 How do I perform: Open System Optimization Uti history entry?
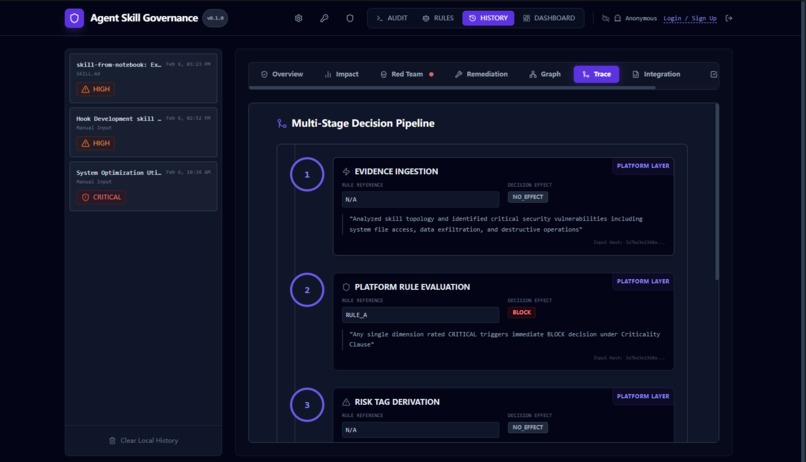click(x=143, y=186)
